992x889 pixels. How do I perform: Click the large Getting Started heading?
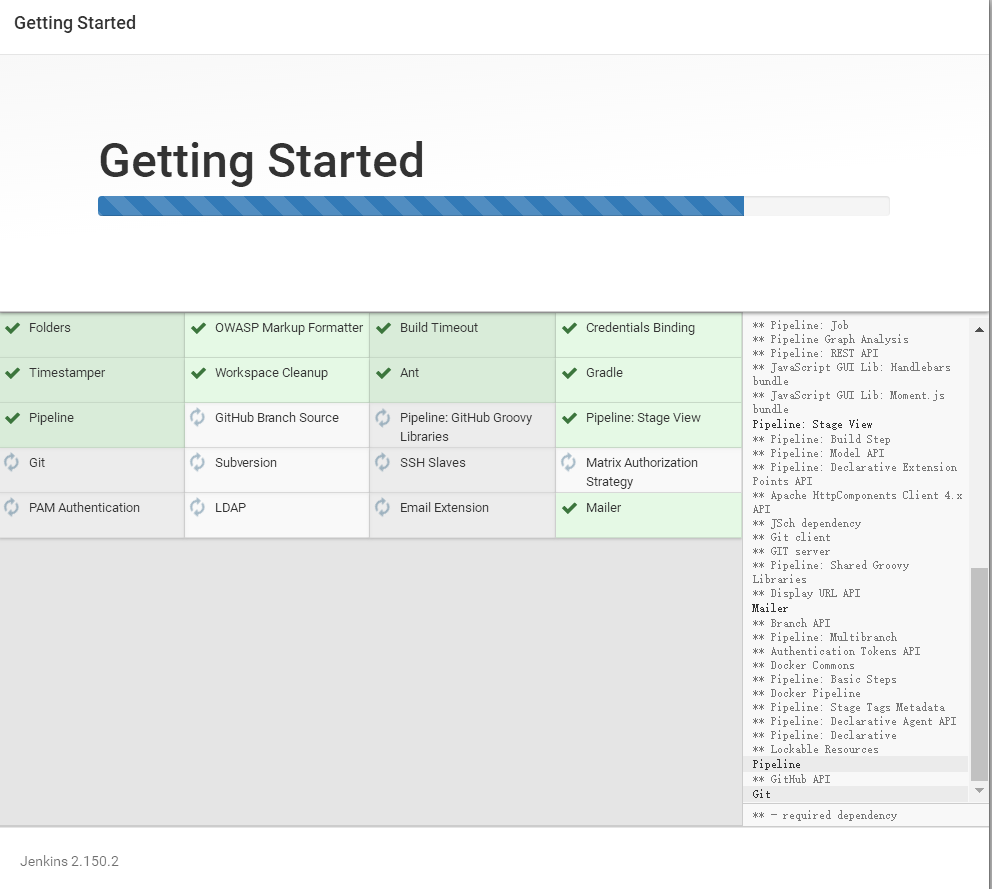click(x=261, y=161)
